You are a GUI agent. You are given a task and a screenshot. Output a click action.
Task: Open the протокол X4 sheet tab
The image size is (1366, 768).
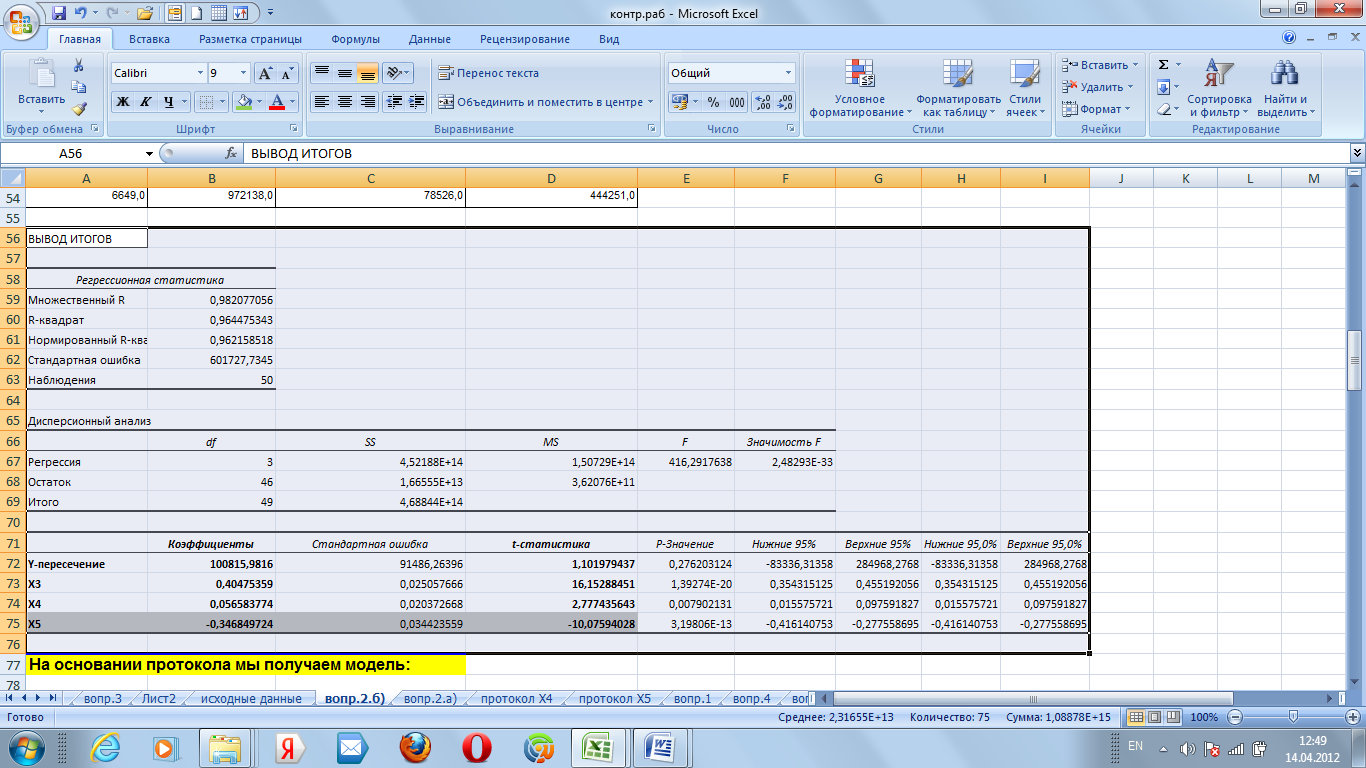[516, 699]
